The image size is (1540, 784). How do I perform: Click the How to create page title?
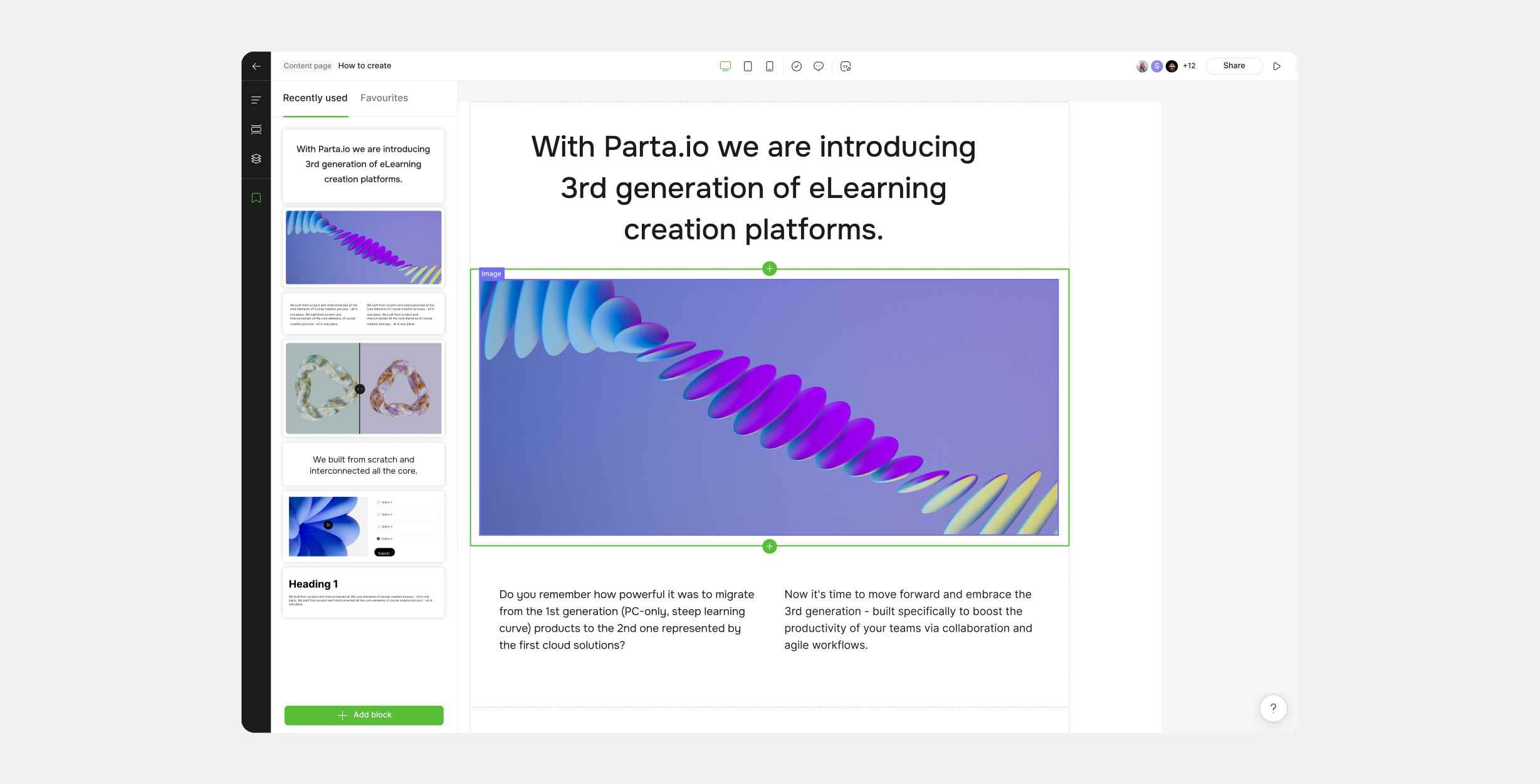pyautogui.click(x=365, y=66)
